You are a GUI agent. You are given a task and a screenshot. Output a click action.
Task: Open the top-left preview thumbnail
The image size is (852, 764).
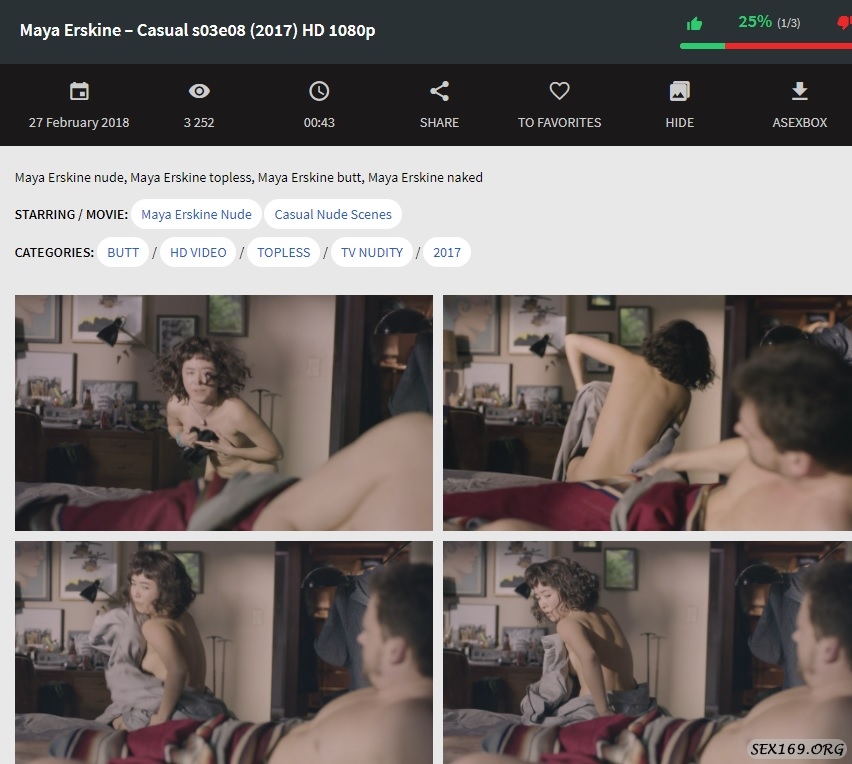tap(224, 412)
